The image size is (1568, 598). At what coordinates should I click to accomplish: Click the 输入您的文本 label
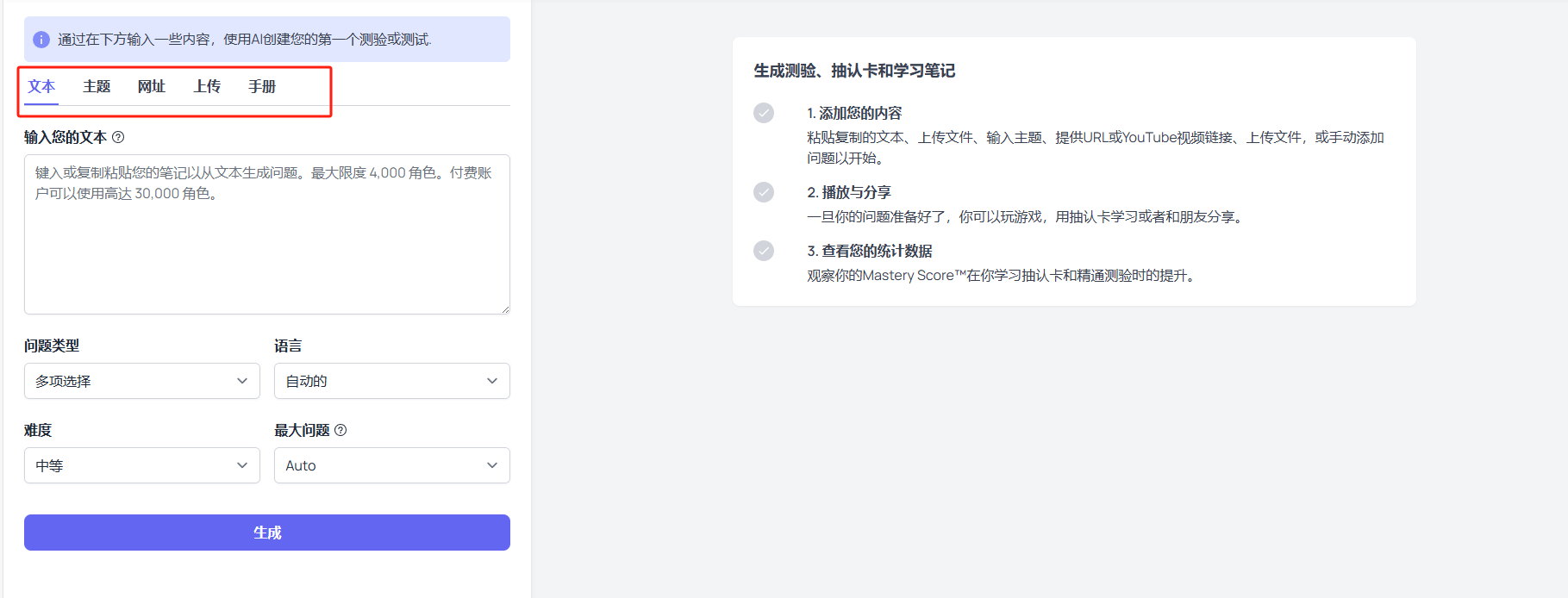[66, 137]
